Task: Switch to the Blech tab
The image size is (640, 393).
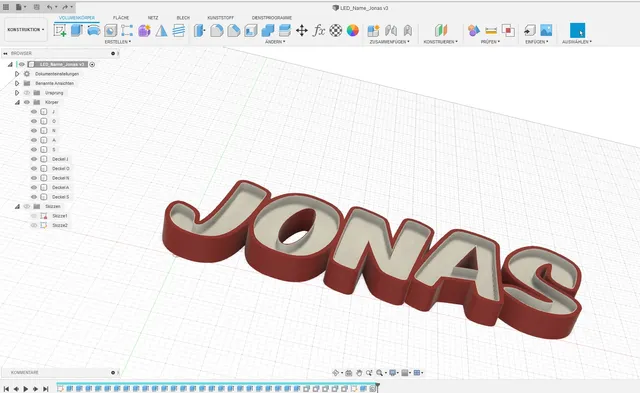Action: (x=183, y=18)
